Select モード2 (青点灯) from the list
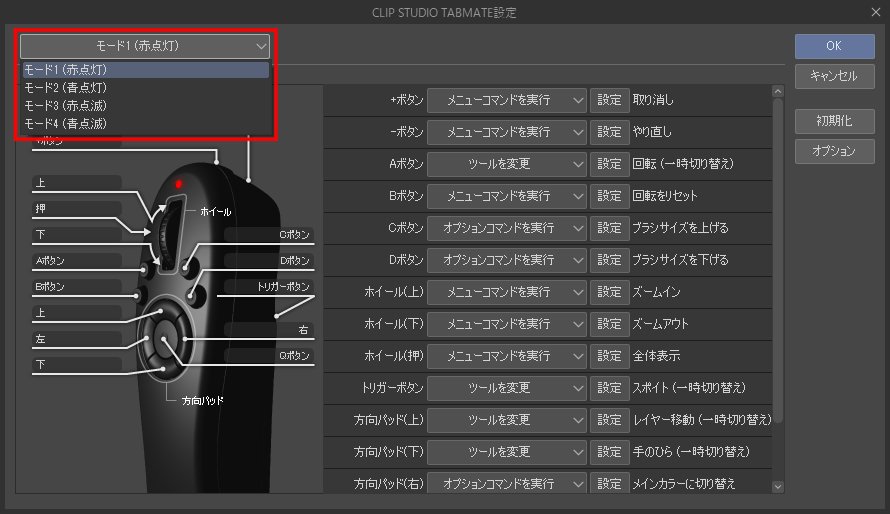The image size is (890, 514). coord(146,88)
